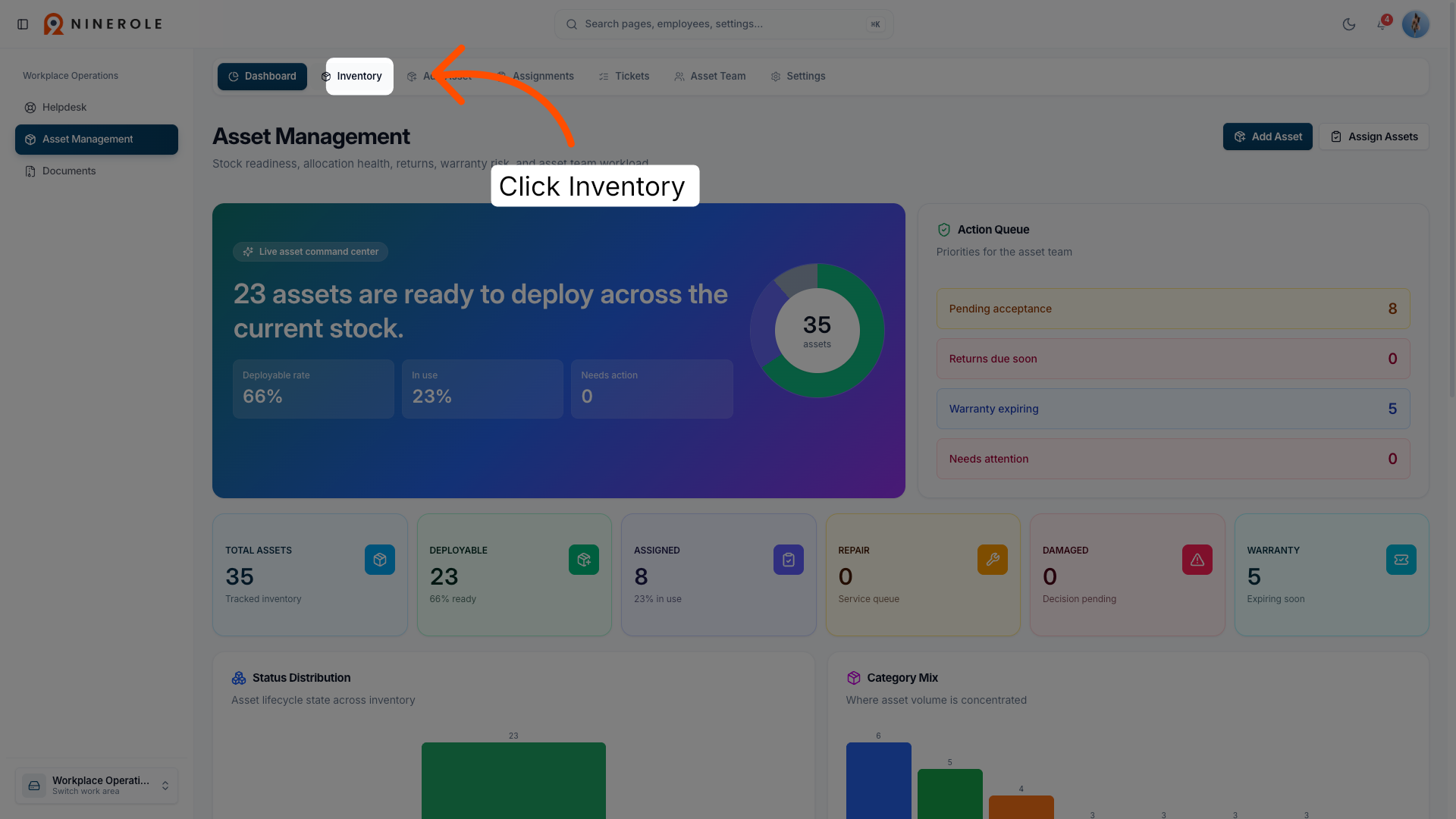Viewport: 1456px width, 819px height.
Task: Click the green bar labeled 23
Action: 513,780
